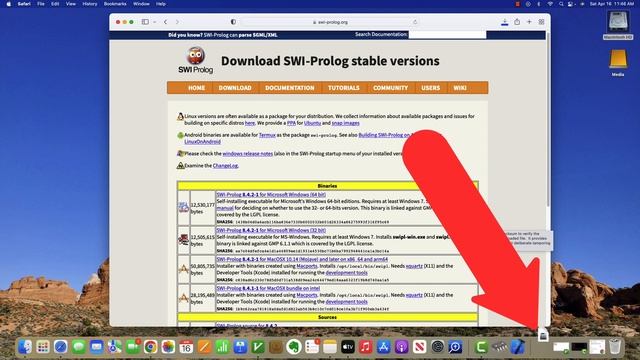The width and height of the screenshot is (640, 360).
Task: Click the SWI-Prolog owl logo
Action: coord(196,60)
